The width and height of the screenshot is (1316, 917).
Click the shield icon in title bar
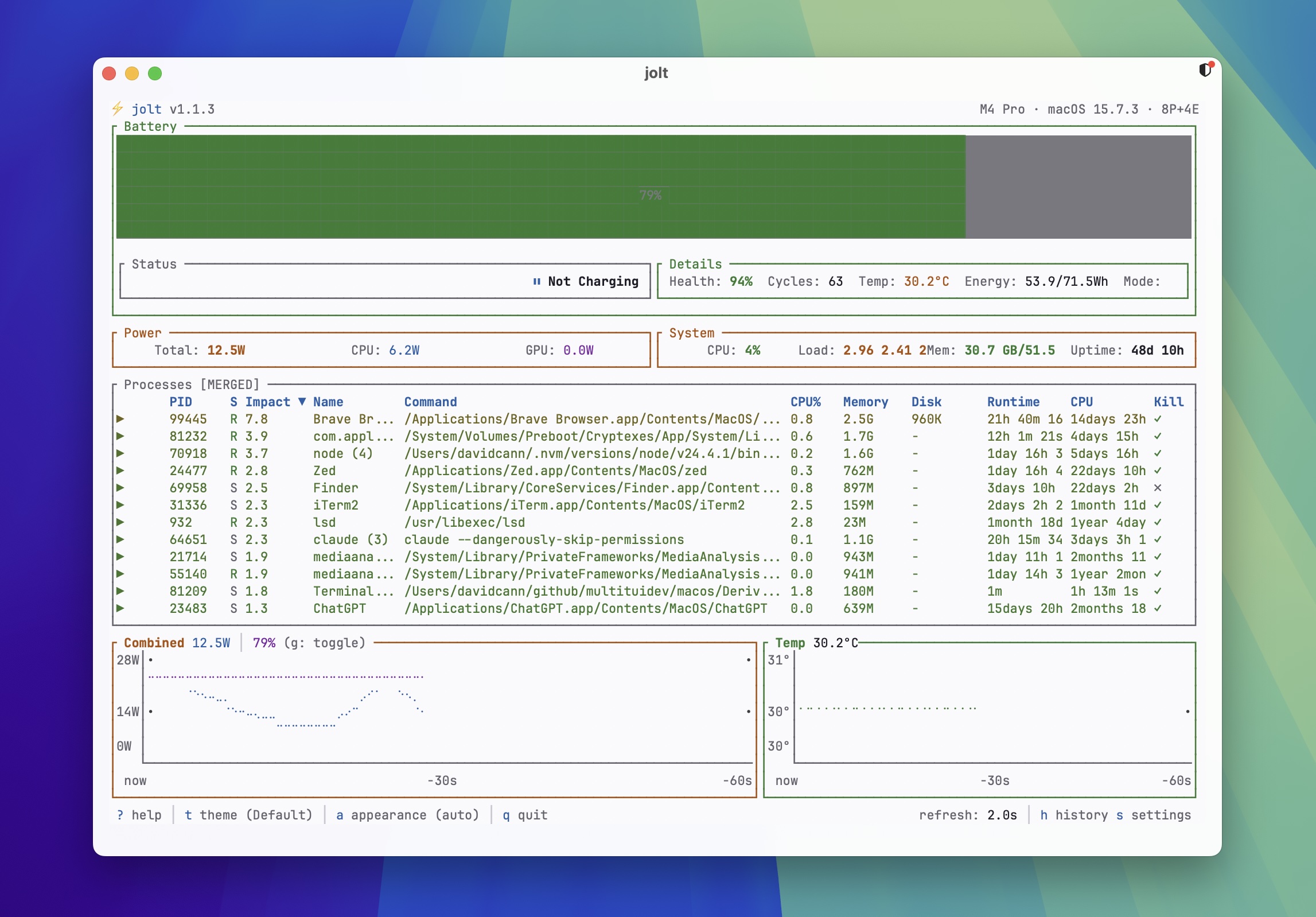pyautogui.click(x=1205, y=70)
